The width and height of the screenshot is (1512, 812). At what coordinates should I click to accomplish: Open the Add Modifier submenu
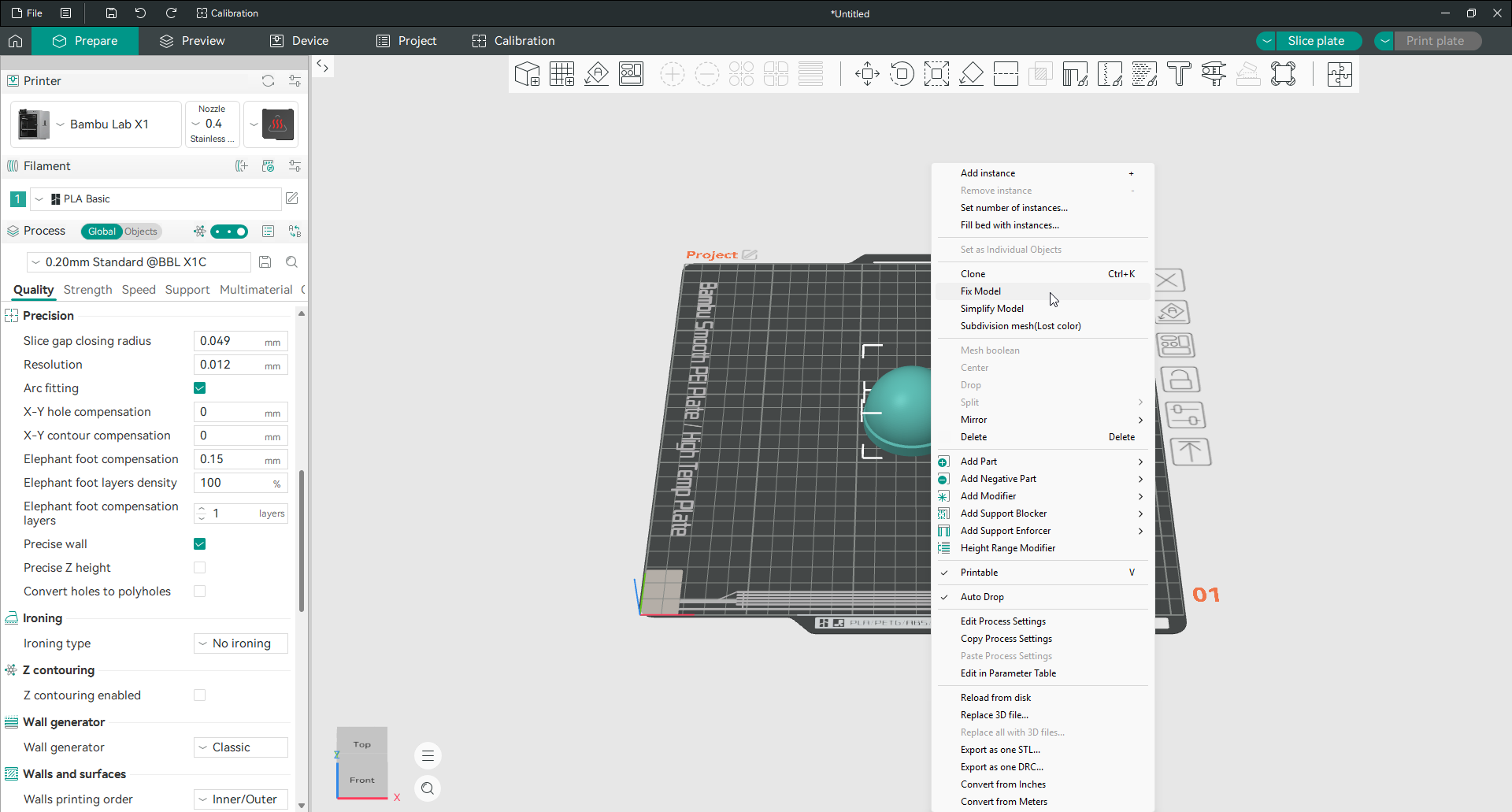(x=1043, y=496)
